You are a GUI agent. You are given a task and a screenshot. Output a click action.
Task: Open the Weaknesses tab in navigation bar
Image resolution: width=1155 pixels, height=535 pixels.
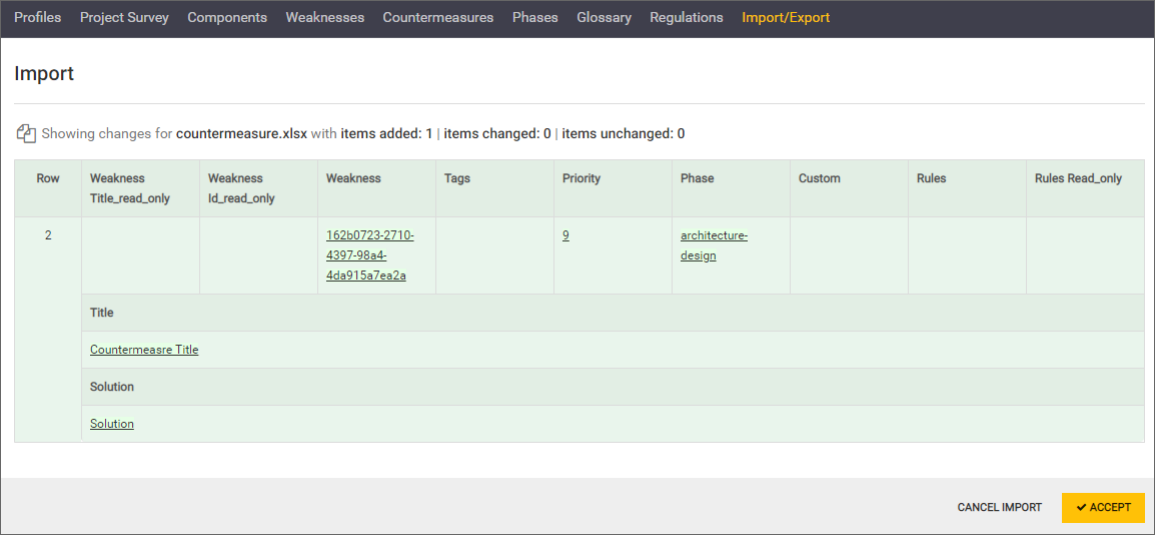325,17
